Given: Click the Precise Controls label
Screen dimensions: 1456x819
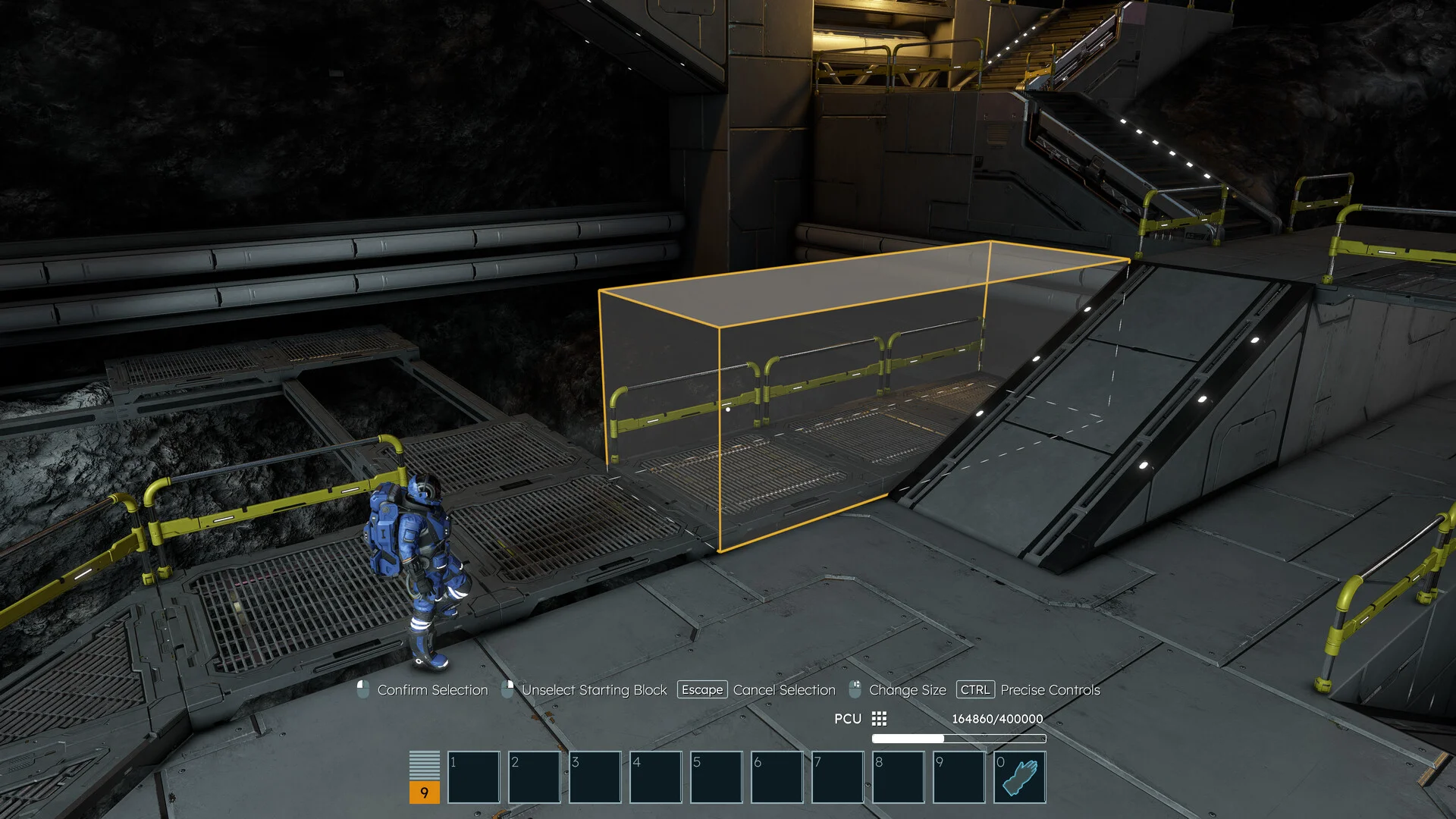Looking at the screenshot, I should click(x=1050, y=690).
